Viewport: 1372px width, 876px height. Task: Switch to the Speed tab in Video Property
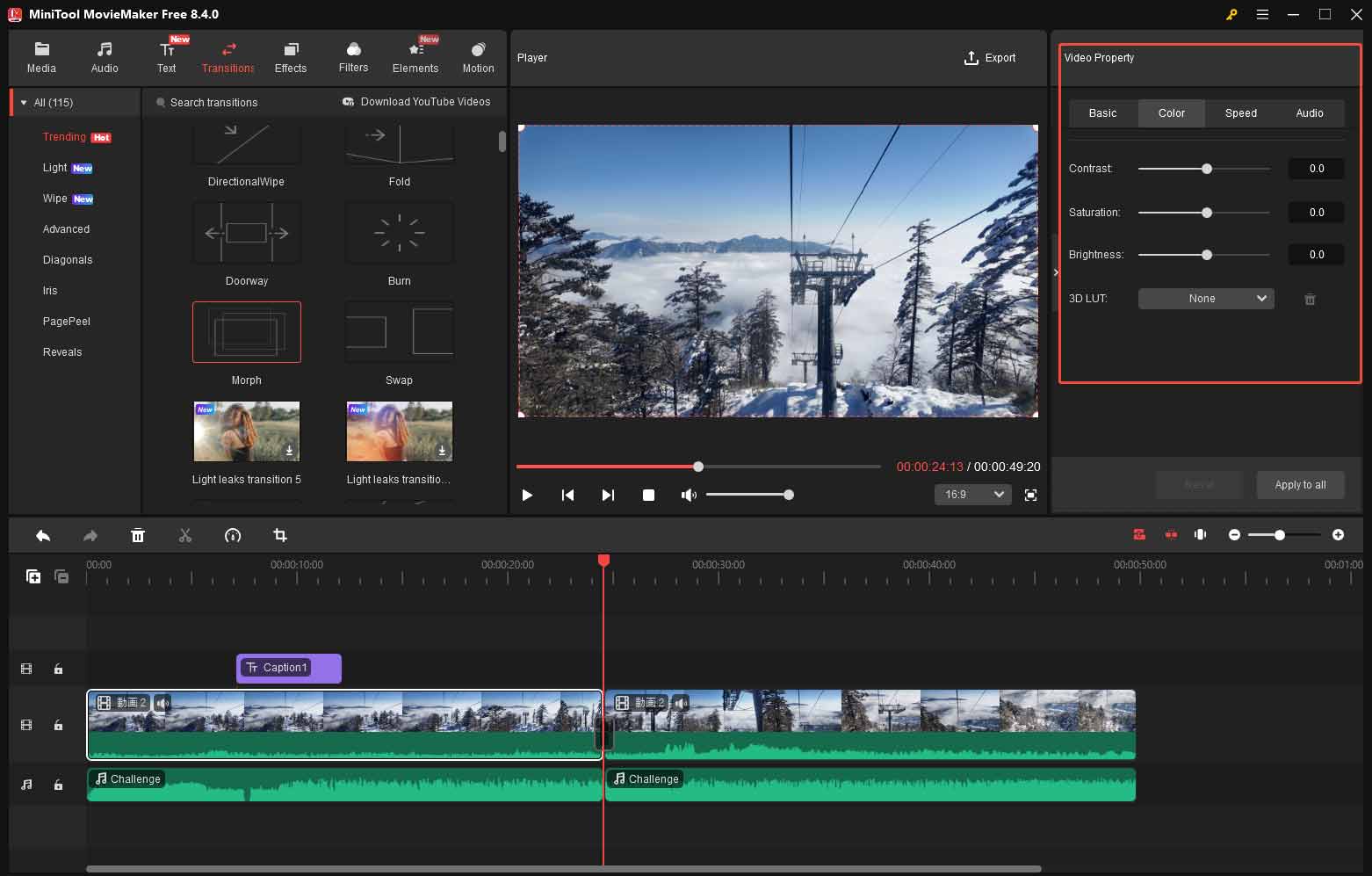click(1240, 112)
